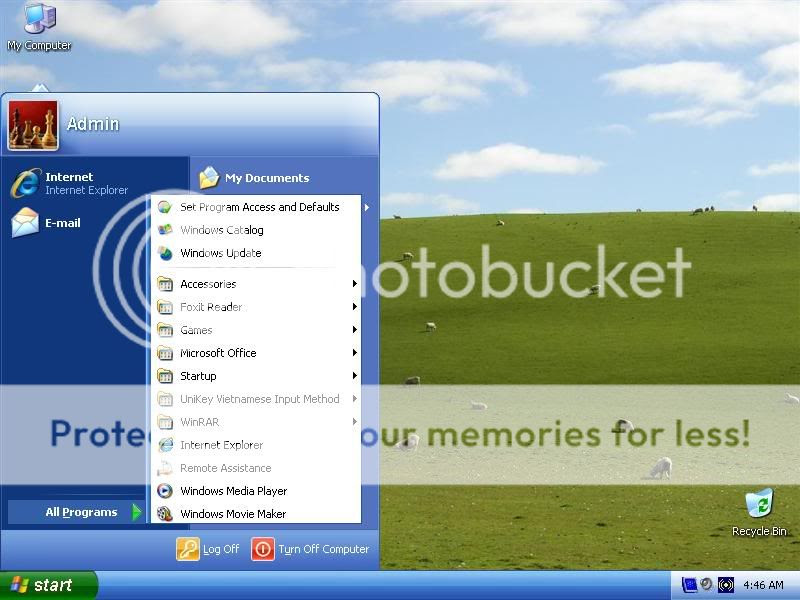The image size is (800, 600).
Task: Click the Admin chess user picture
Action: coord(33,125)
